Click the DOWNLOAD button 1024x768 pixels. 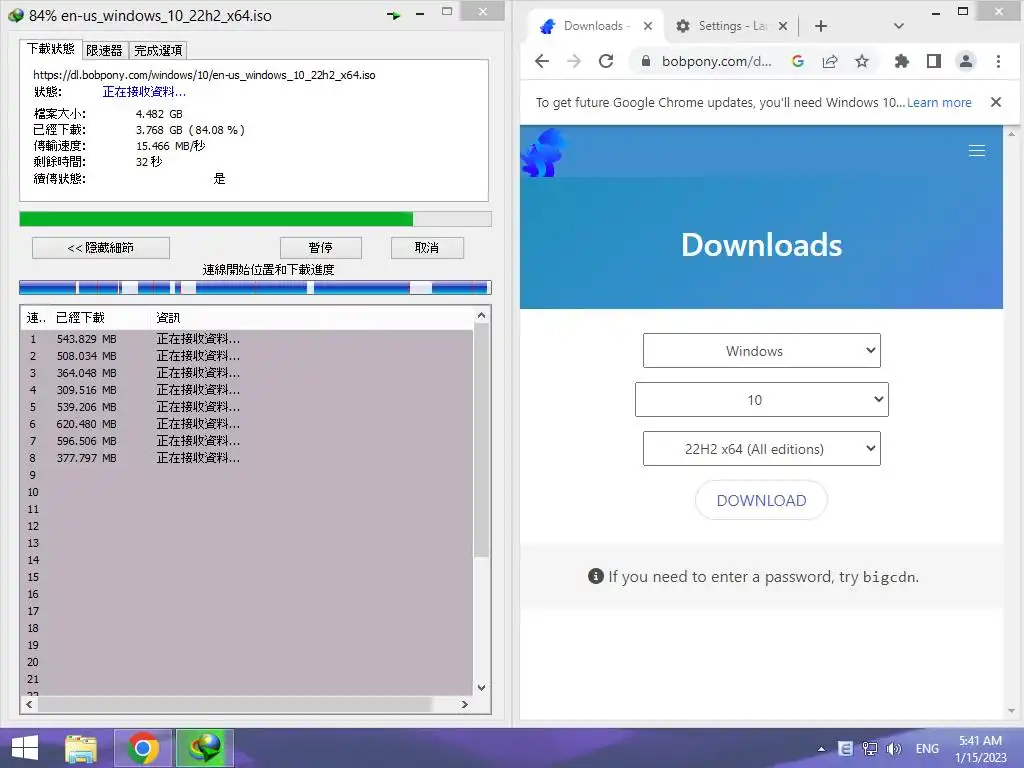(x=761, y=500)
